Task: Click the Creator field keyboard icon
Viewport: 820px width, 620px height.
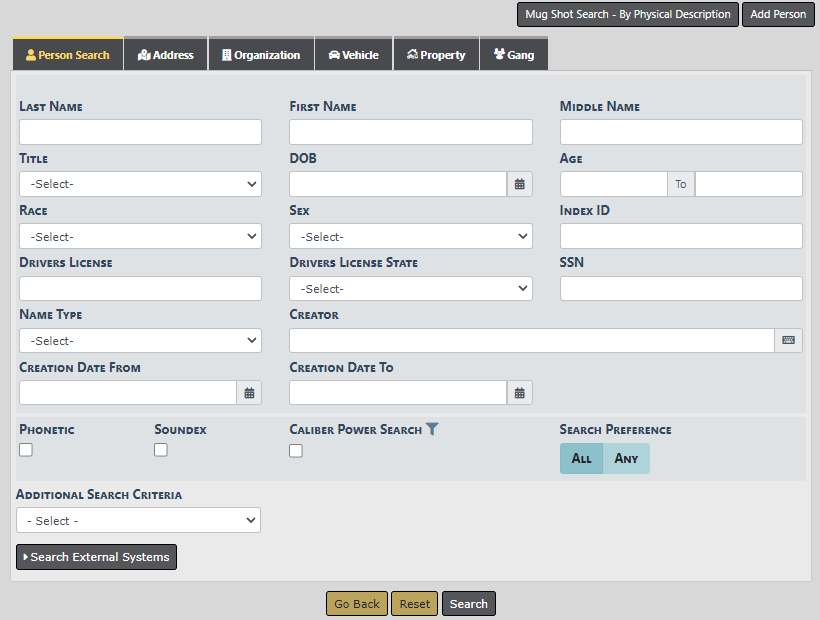Action: tap(788, 341)
